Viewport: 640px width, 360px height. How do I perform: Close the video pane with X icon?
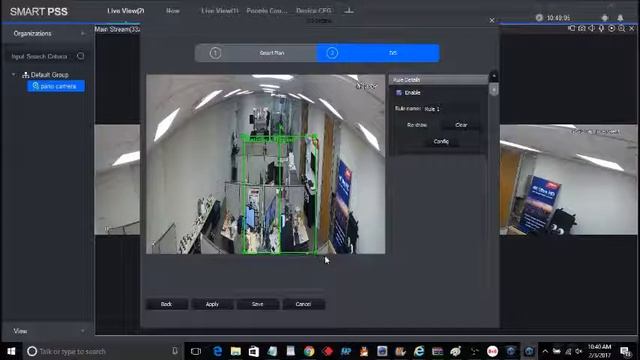pyautogui.click(x=631, y=28)
